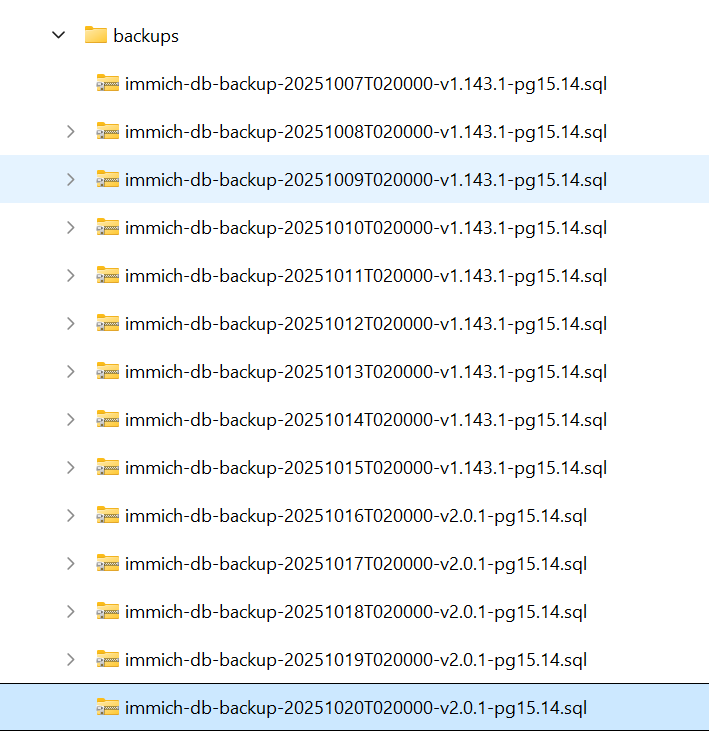Select immich-db-backup-20251019T020000-v2.0.1-pg15.14.sql
The width and height of the screenshot is (709, 741).
(x=356, y=660)
